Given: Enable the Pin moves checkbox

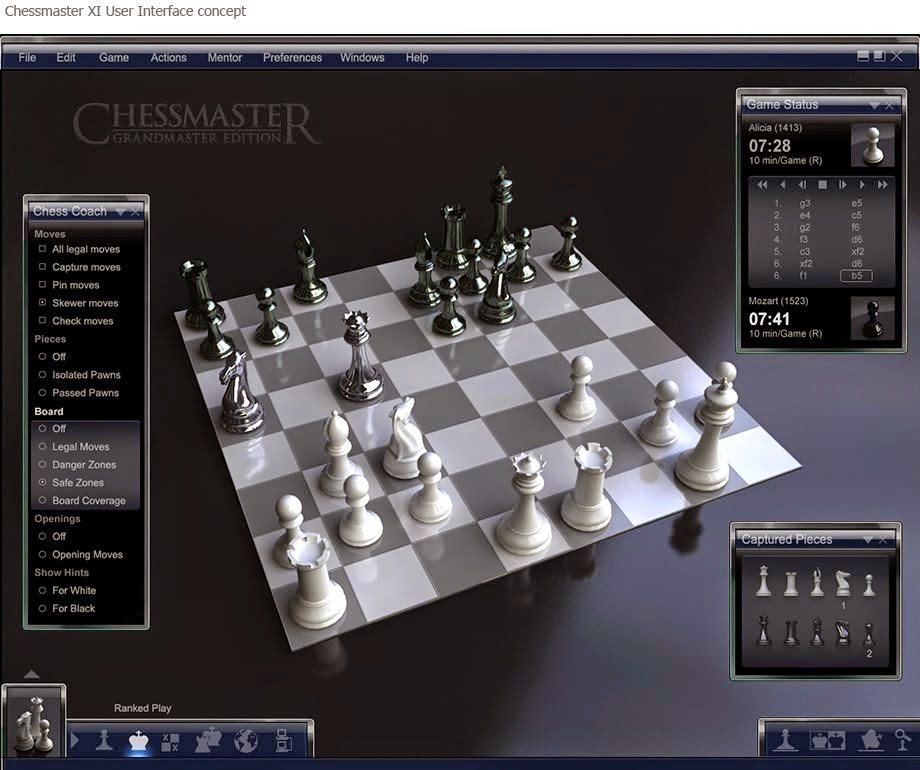Looking at the screenshot, I should pyautogui.click(x=42, y=285).
